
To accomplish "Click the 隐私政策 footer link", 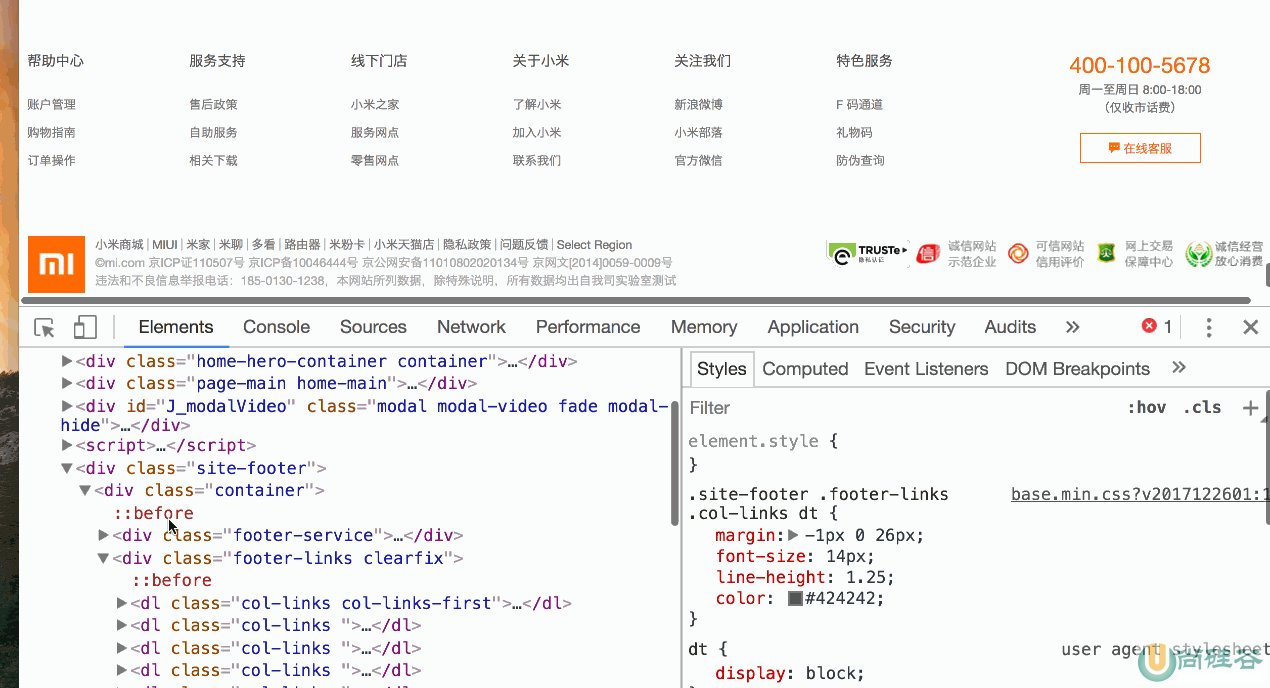I will coord(467,245).
